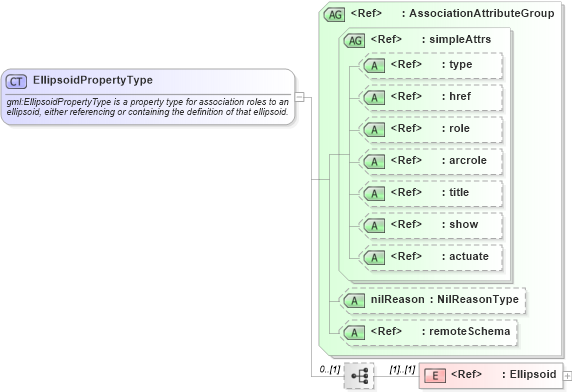The height and width of the screenshot is (392, 572).
Task: Select the Ellipsoid element label
Action: pos(533,374)
